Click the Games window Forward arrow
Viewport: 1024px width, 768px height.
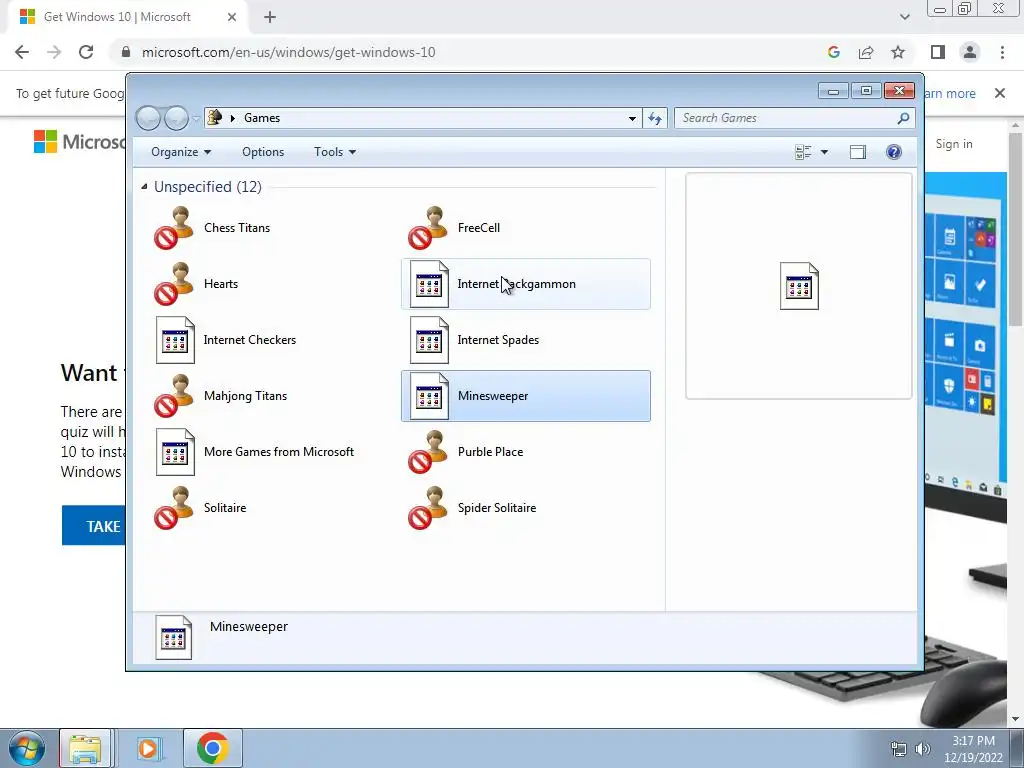[176, 118]
